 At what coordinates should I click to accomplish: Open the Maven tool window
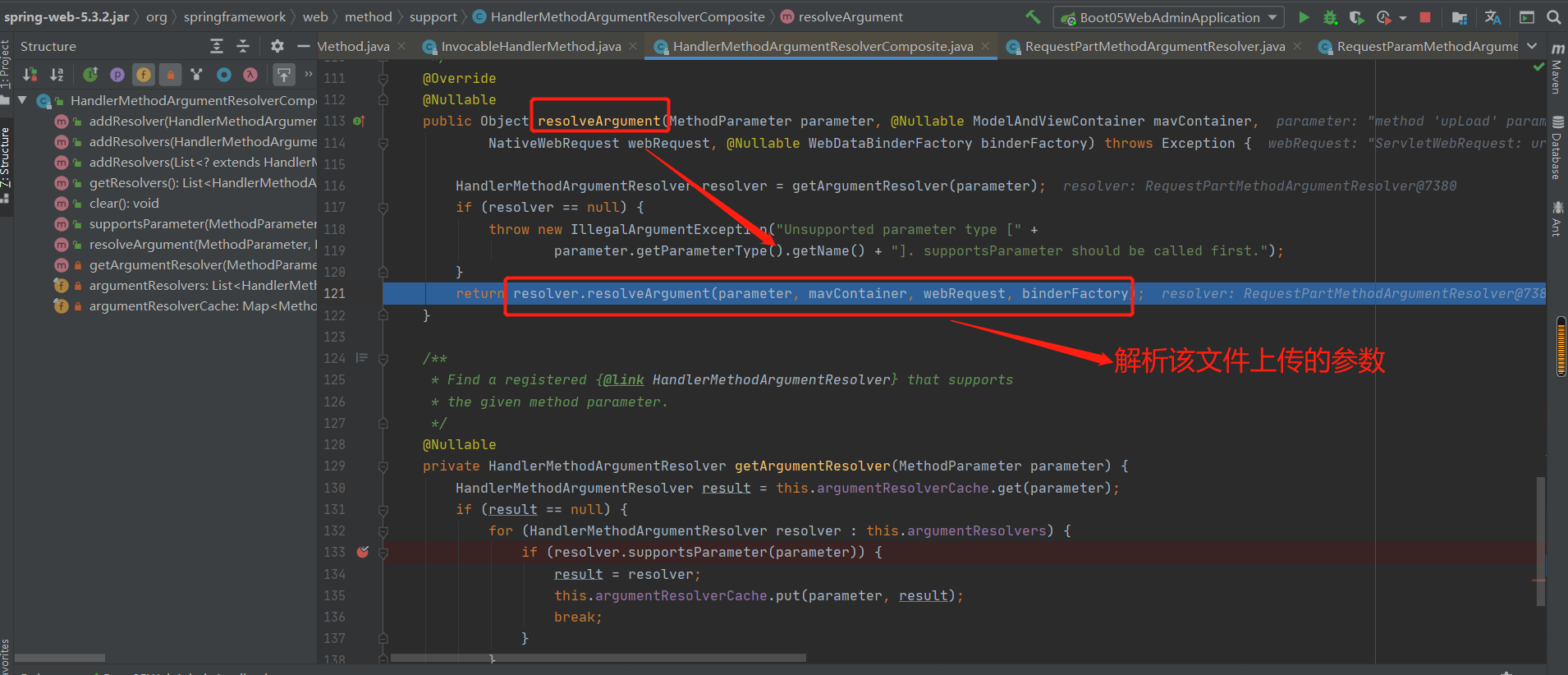point(1557,69)
